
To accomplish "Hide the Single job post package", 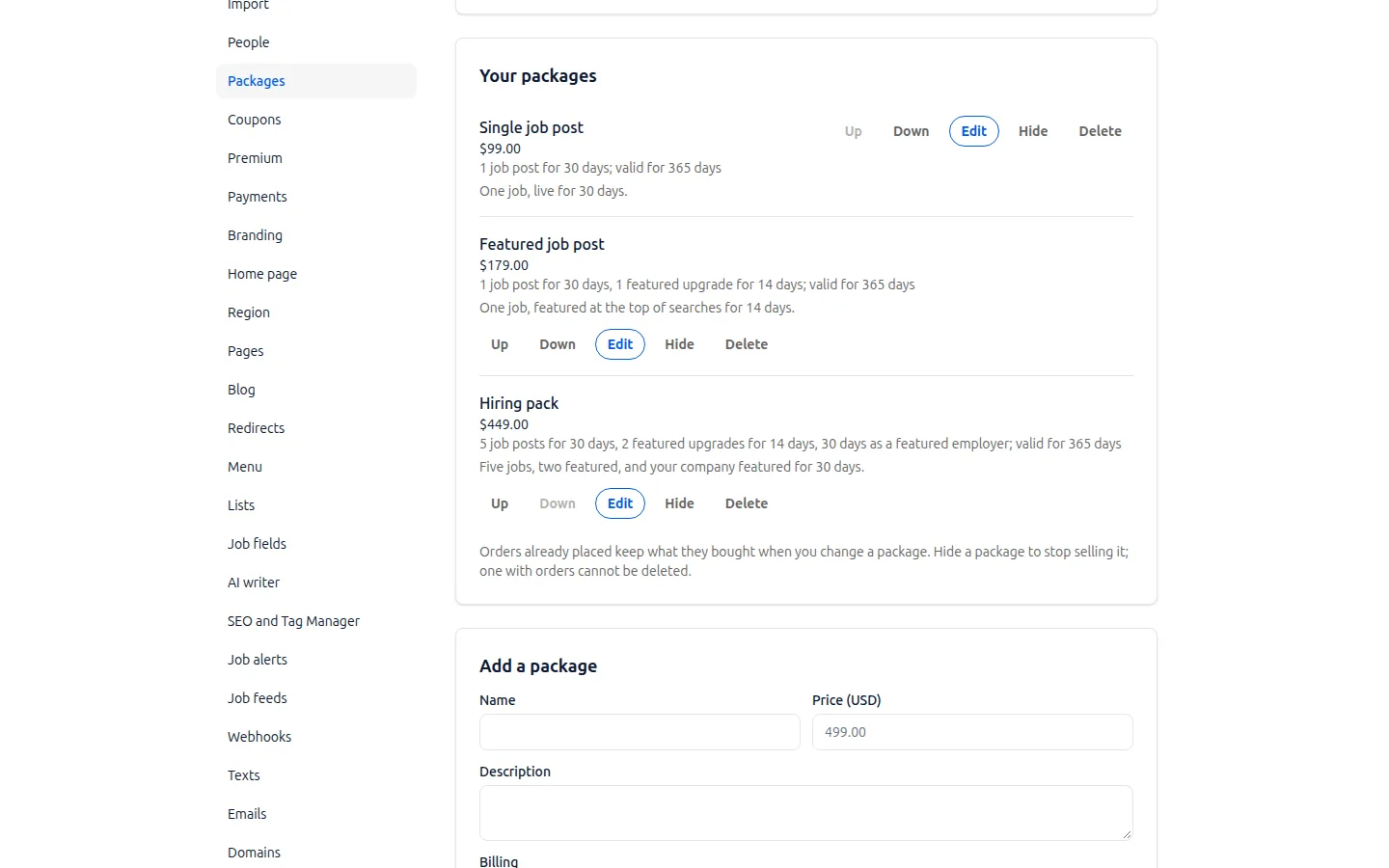I will tap(1033, 131).
